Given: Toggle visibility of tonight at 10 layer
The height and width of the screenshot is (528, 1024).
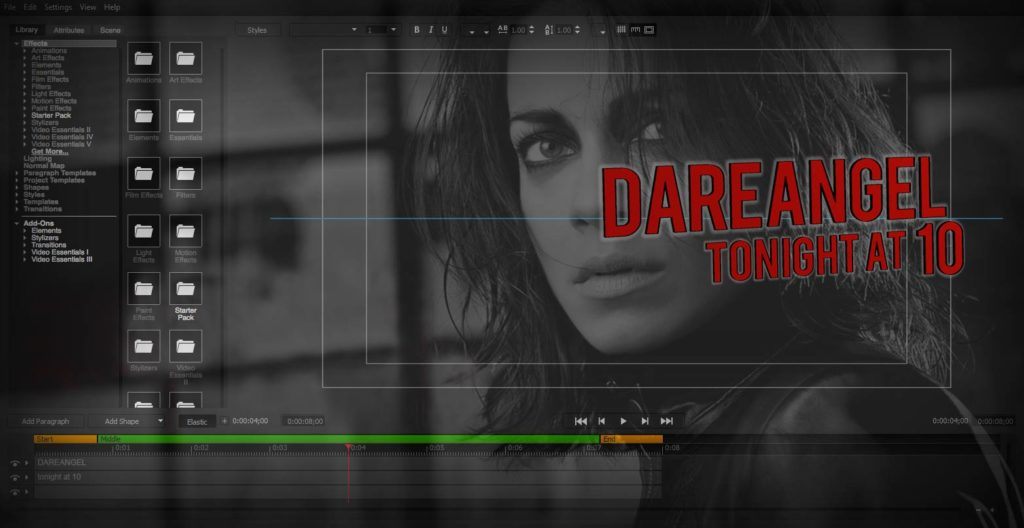Looking at the screenshot, I should click(x=15, y=478).
